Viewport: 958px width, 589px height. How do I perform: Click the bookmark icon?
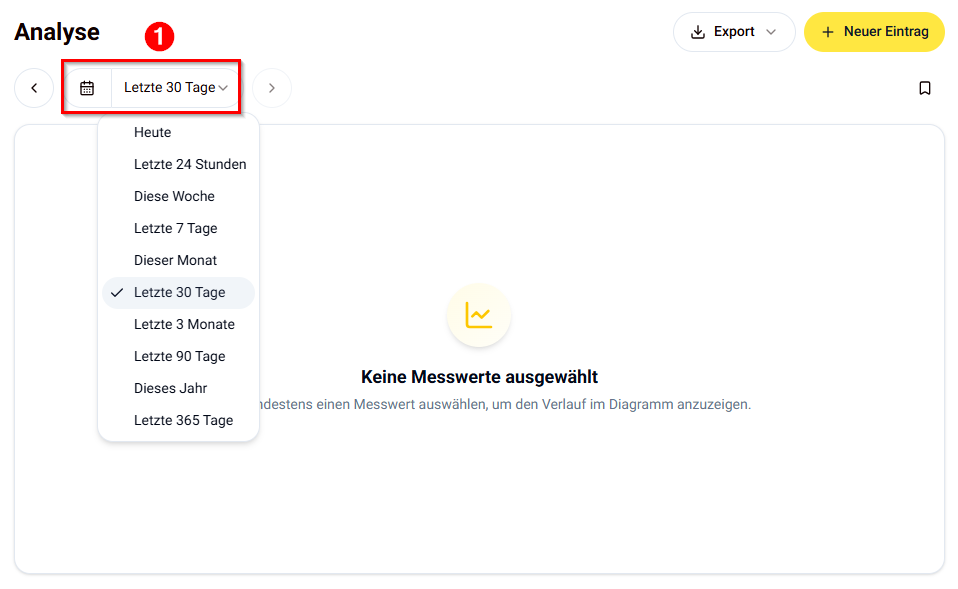tap(925, 88)
